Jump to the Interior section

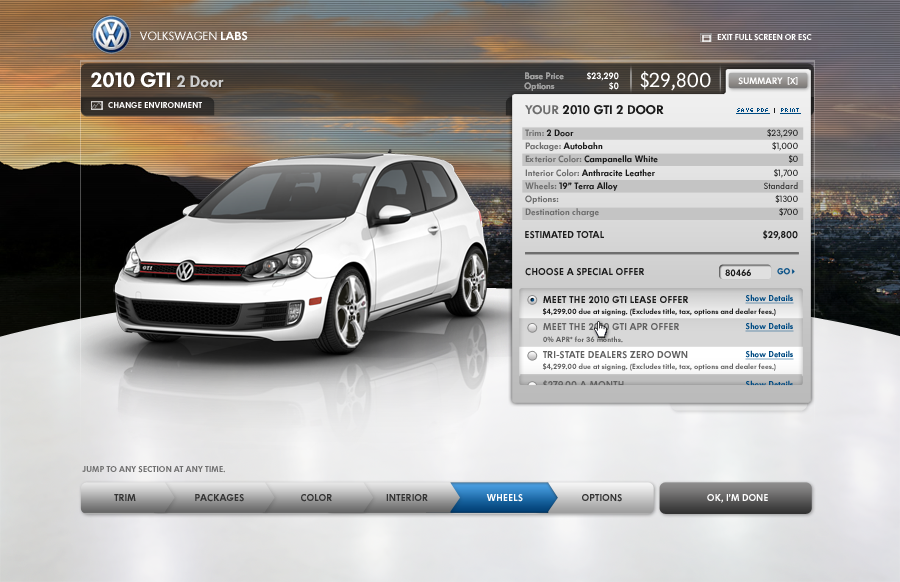[x=406, y=498]
